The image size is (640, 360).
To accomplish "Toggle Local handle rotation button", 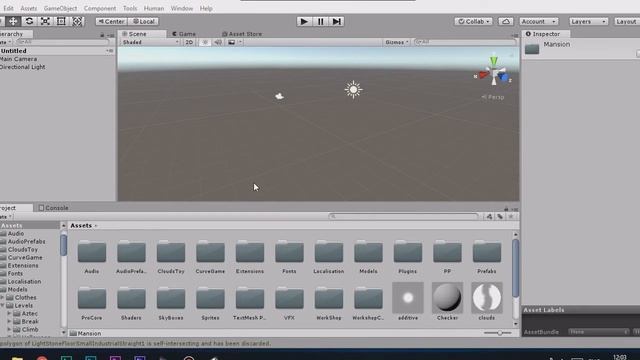I will coord(144,21).
